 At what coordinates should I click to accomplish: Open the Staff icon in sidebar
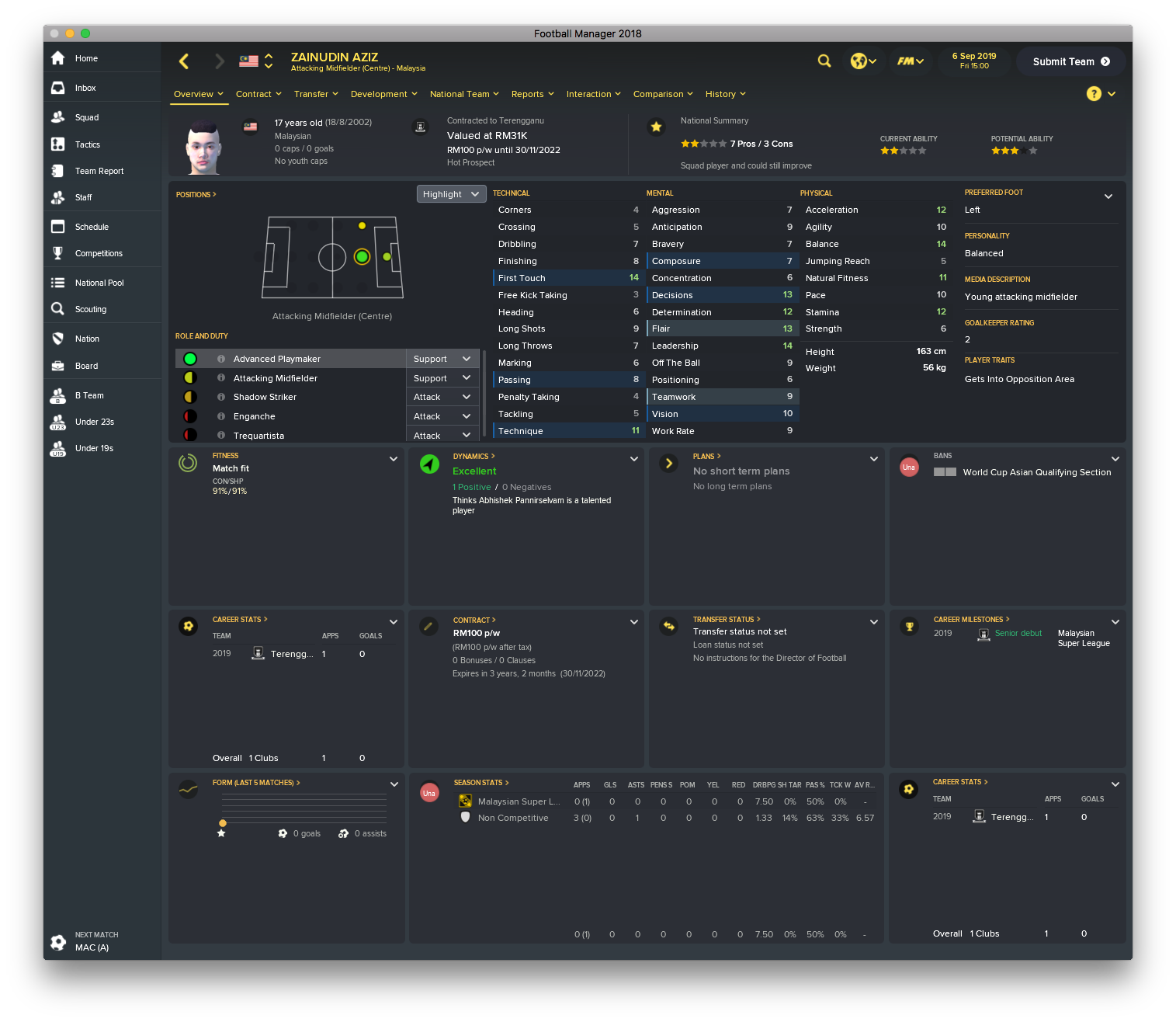[57, 197]
